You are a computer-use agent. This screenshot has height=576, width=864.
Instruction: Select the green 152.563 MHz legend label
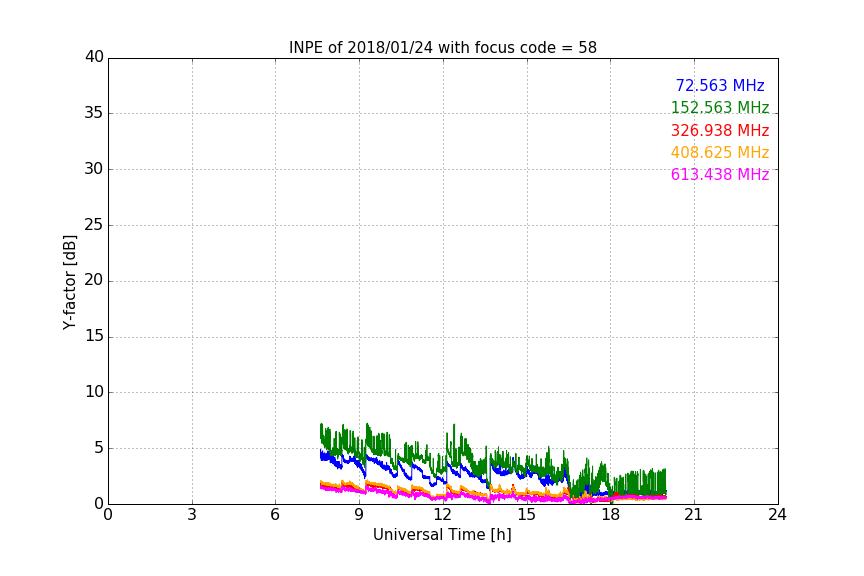(720, 107)
